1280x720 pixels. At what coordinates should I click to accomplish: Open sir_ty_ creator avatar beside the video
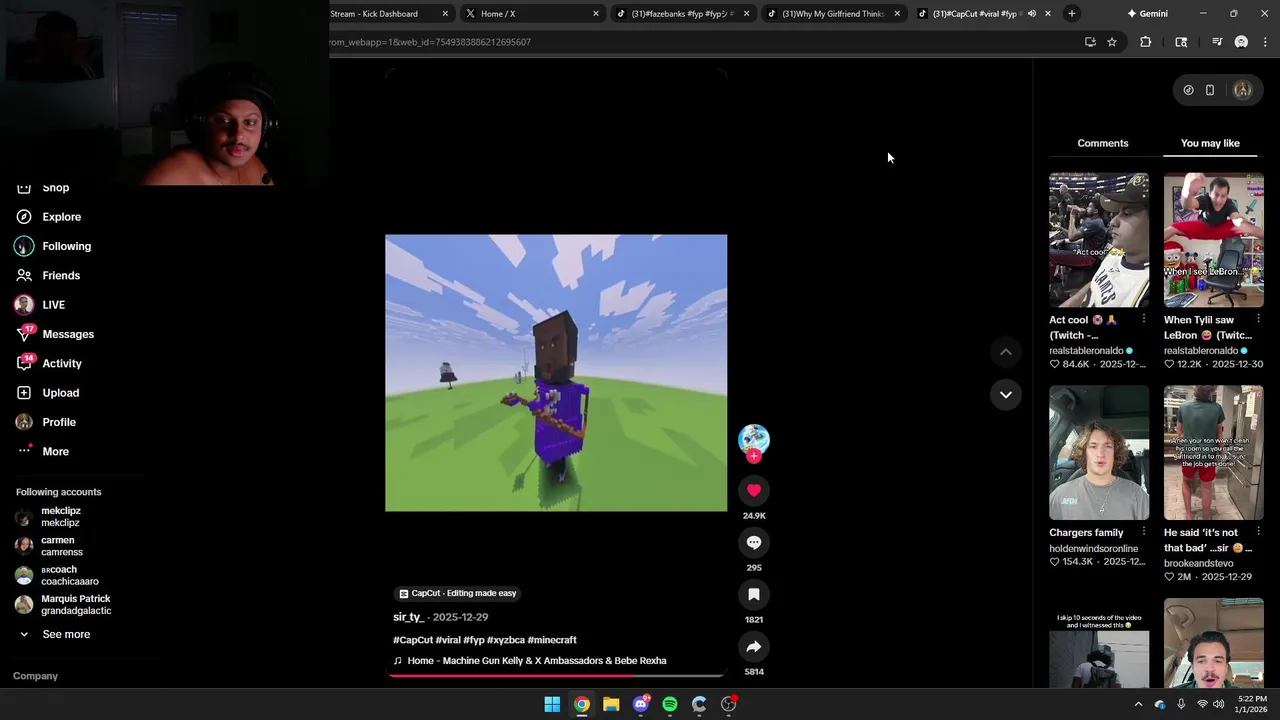pos(754,439)
